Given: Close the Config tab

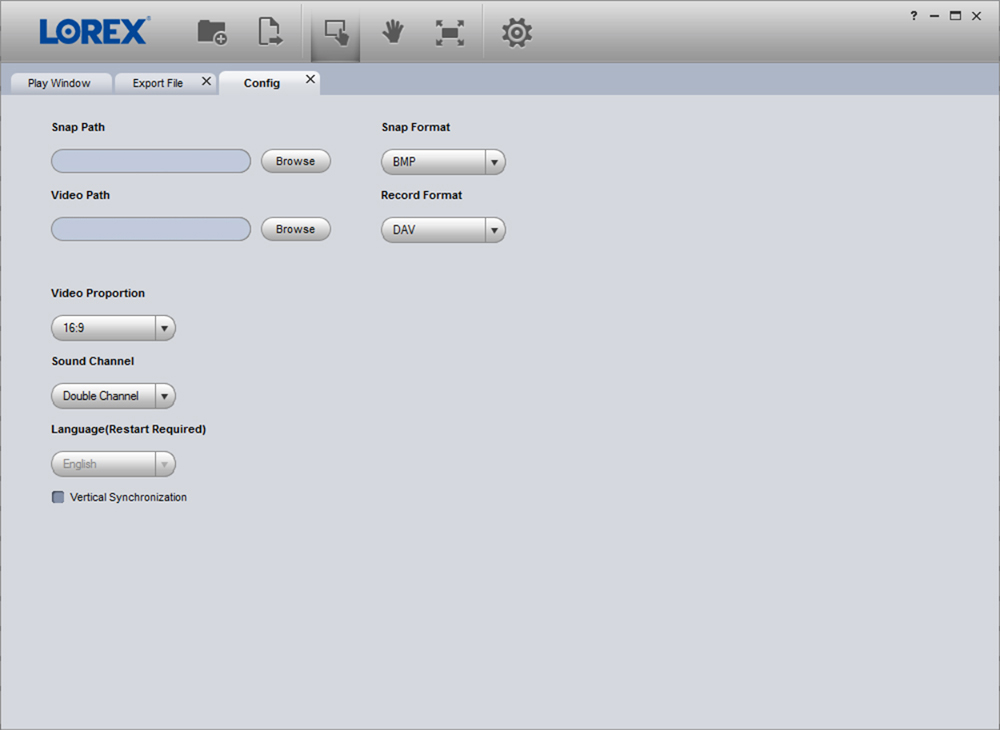Looking at the screenshot, I should 311,79.
